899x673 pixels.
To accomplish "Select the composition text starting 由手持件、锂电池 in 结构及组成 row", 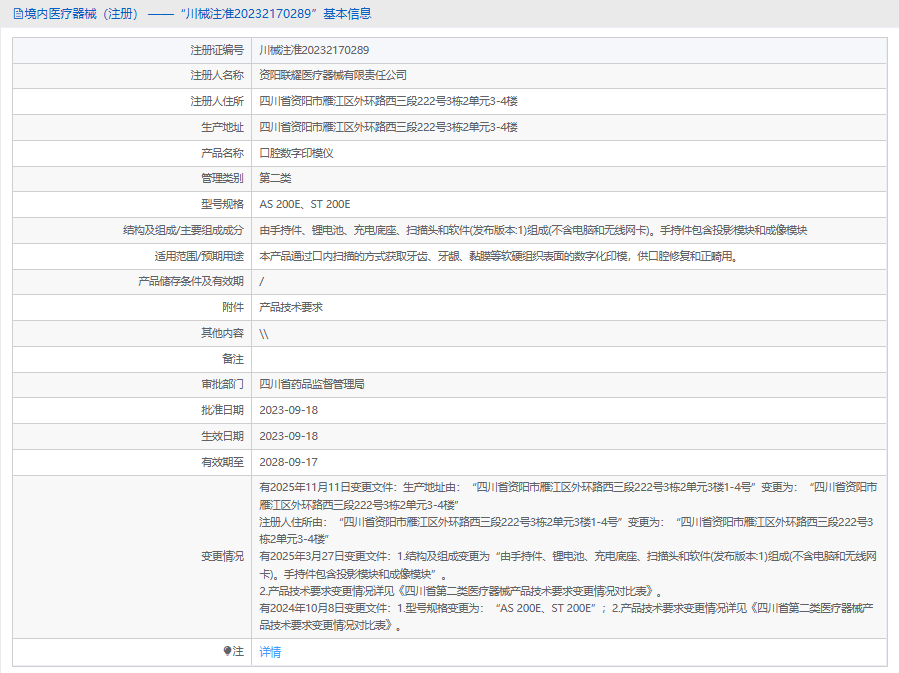I will coord(533,230).
